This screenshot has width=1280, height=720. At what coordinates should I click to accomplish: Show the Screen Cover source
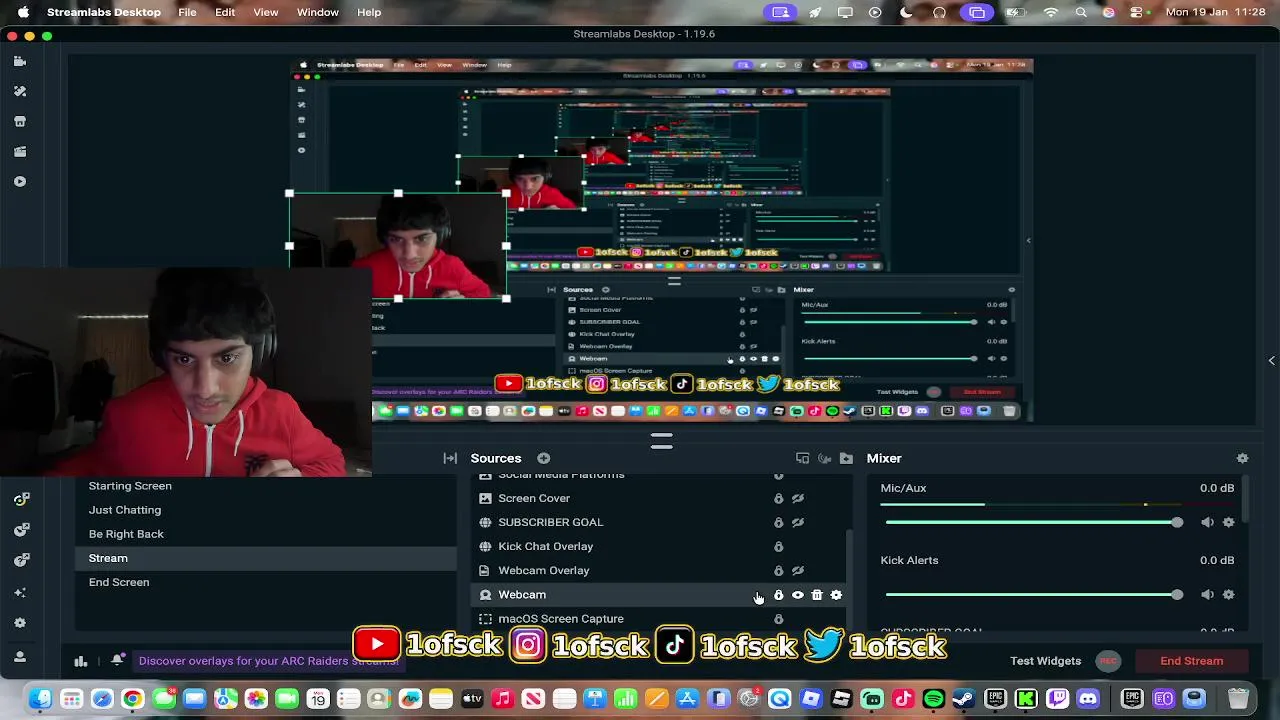coord(798,498)
